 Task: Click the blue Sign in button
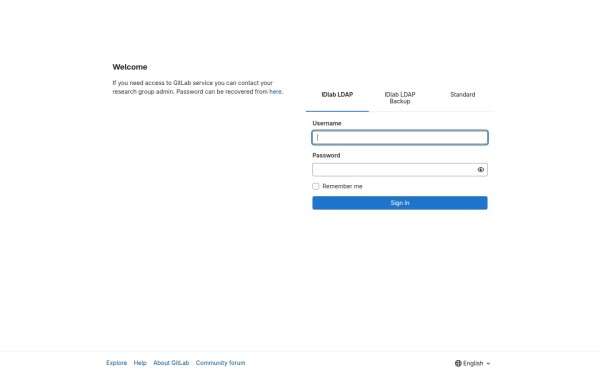pos(400,203)
